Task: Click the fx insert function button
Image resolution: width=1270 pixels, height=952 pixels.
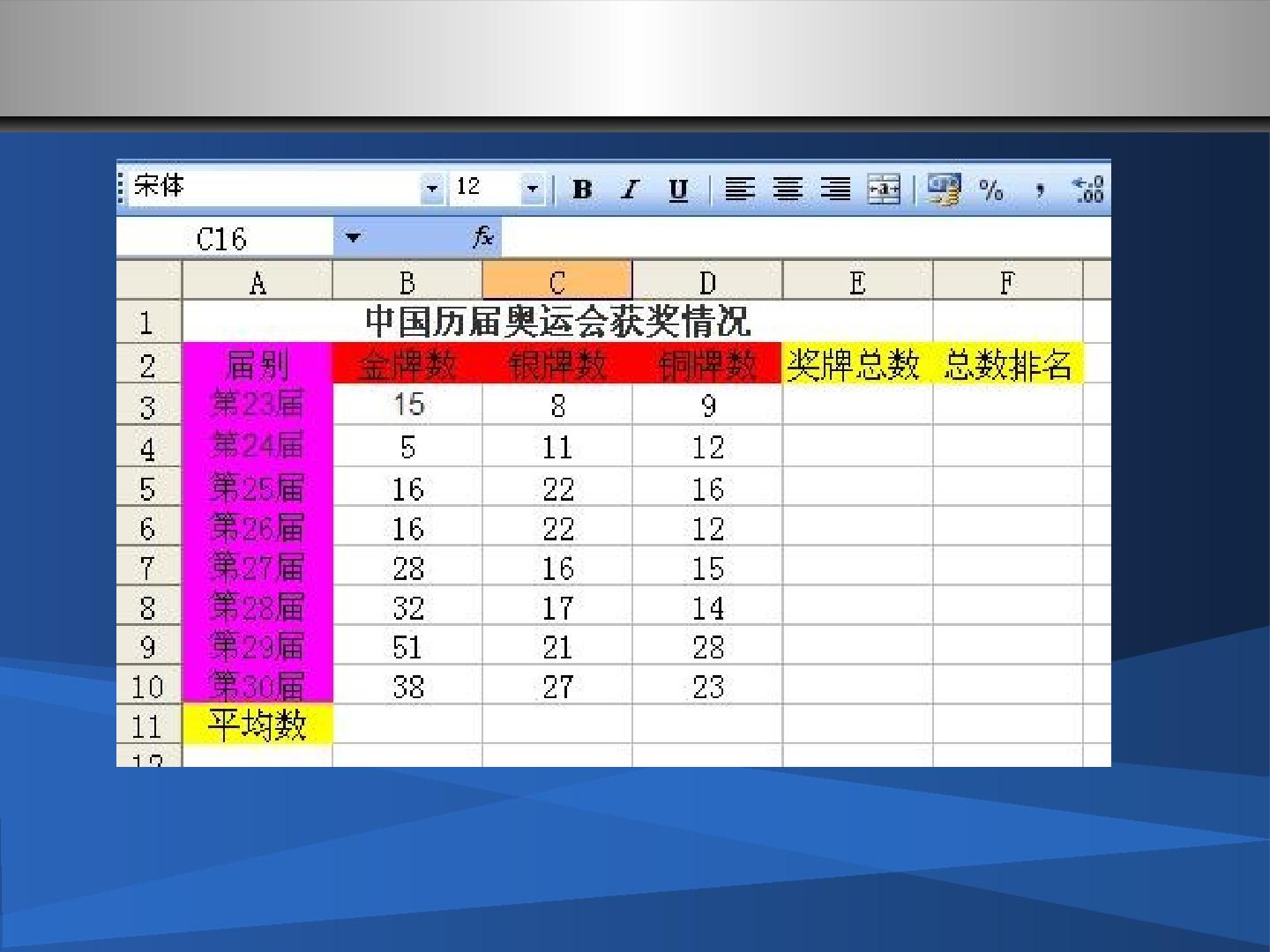Action: 482,237
